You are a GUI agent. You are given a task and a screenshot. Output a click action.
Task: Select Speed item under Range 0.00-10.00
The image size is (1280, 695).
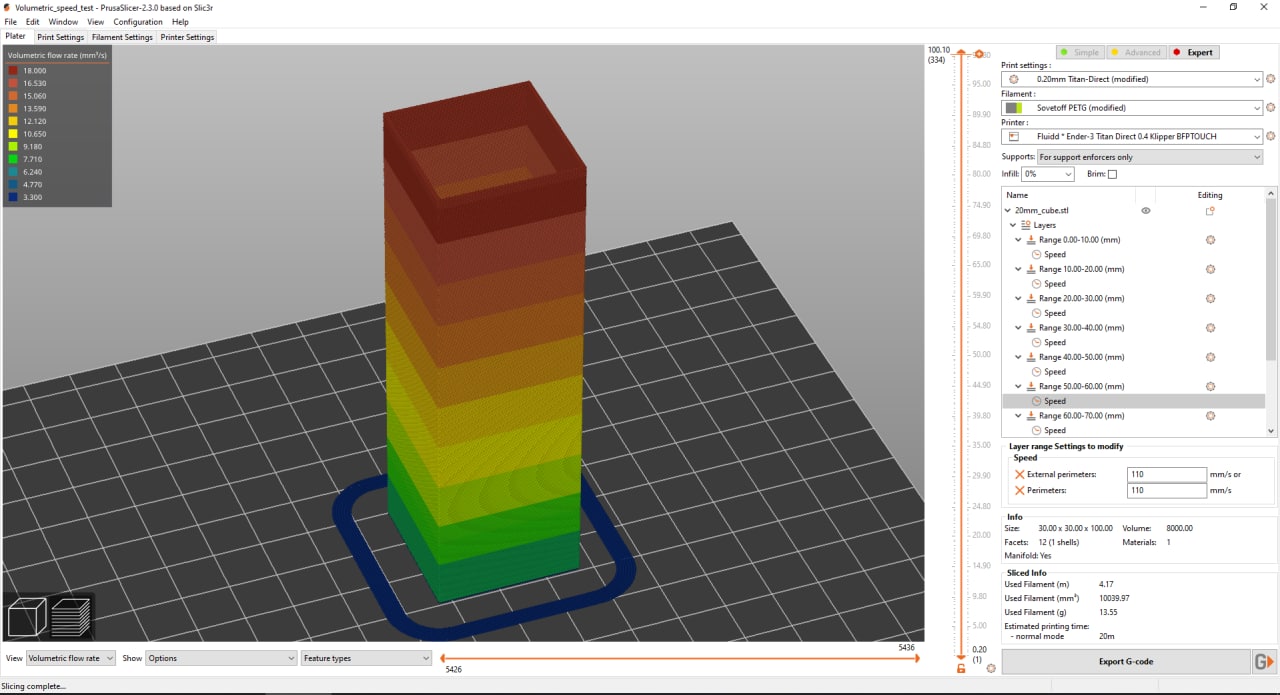click(x=1055, y=254)
